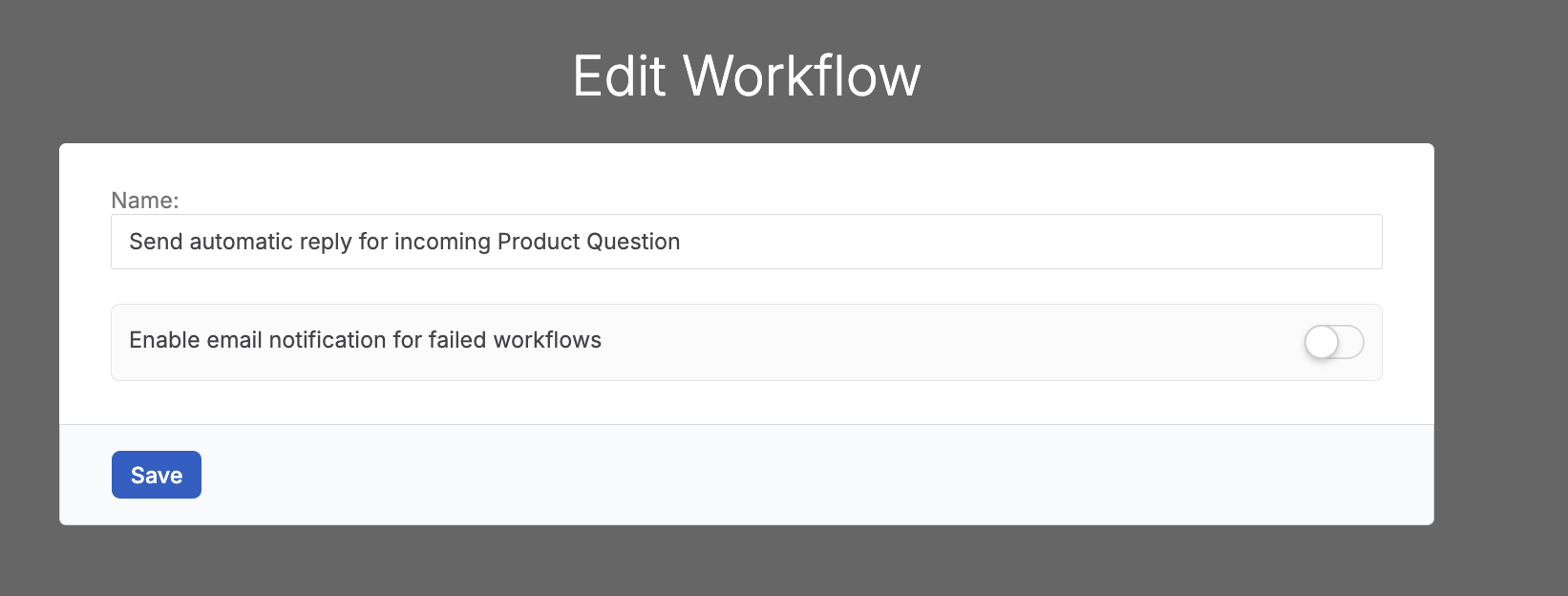Save the workflow changes
The image size is (1568, 596).
pos(157,475)
